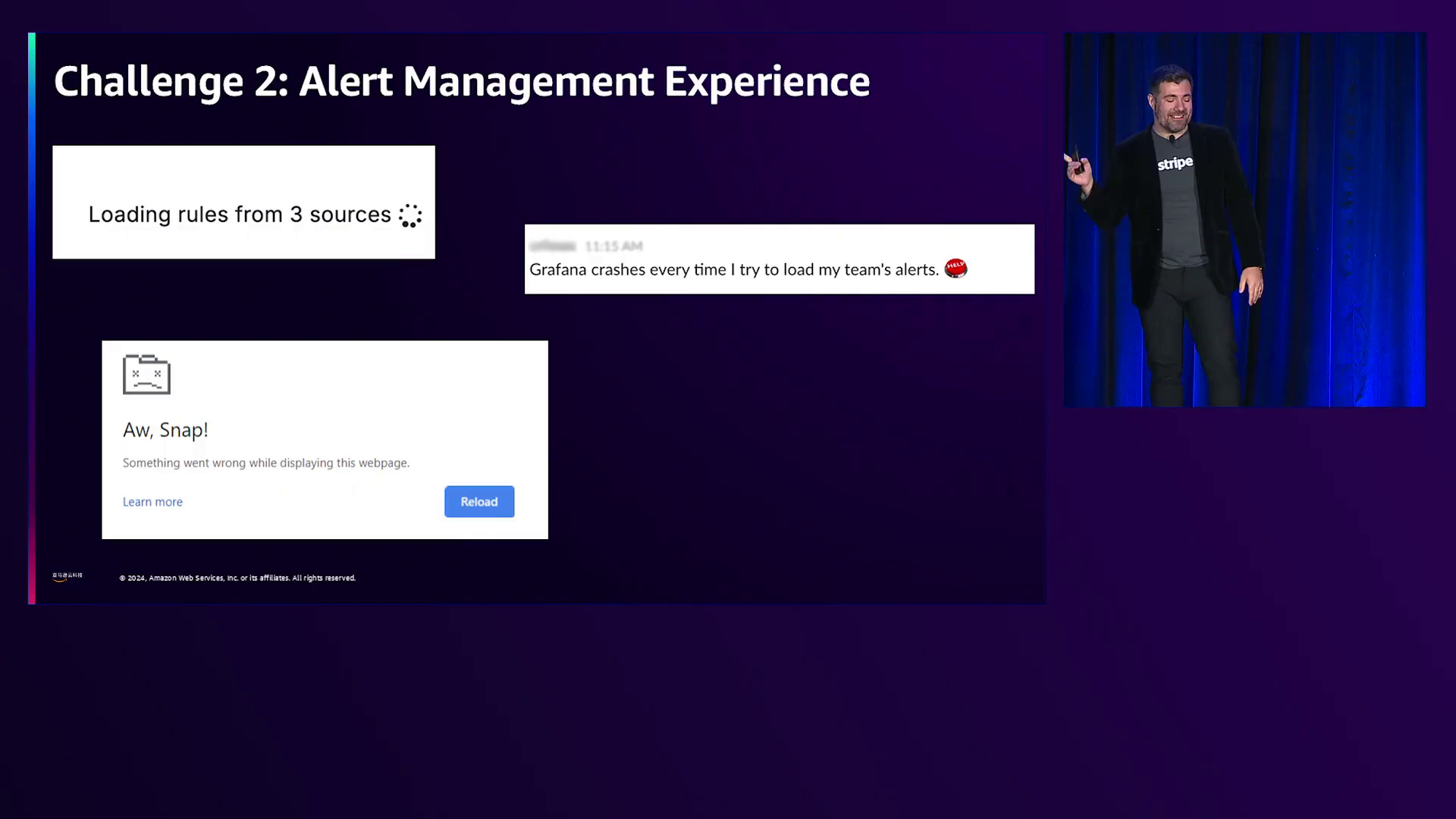Select the 'Grafana crashes every time' message

point(733,269)
